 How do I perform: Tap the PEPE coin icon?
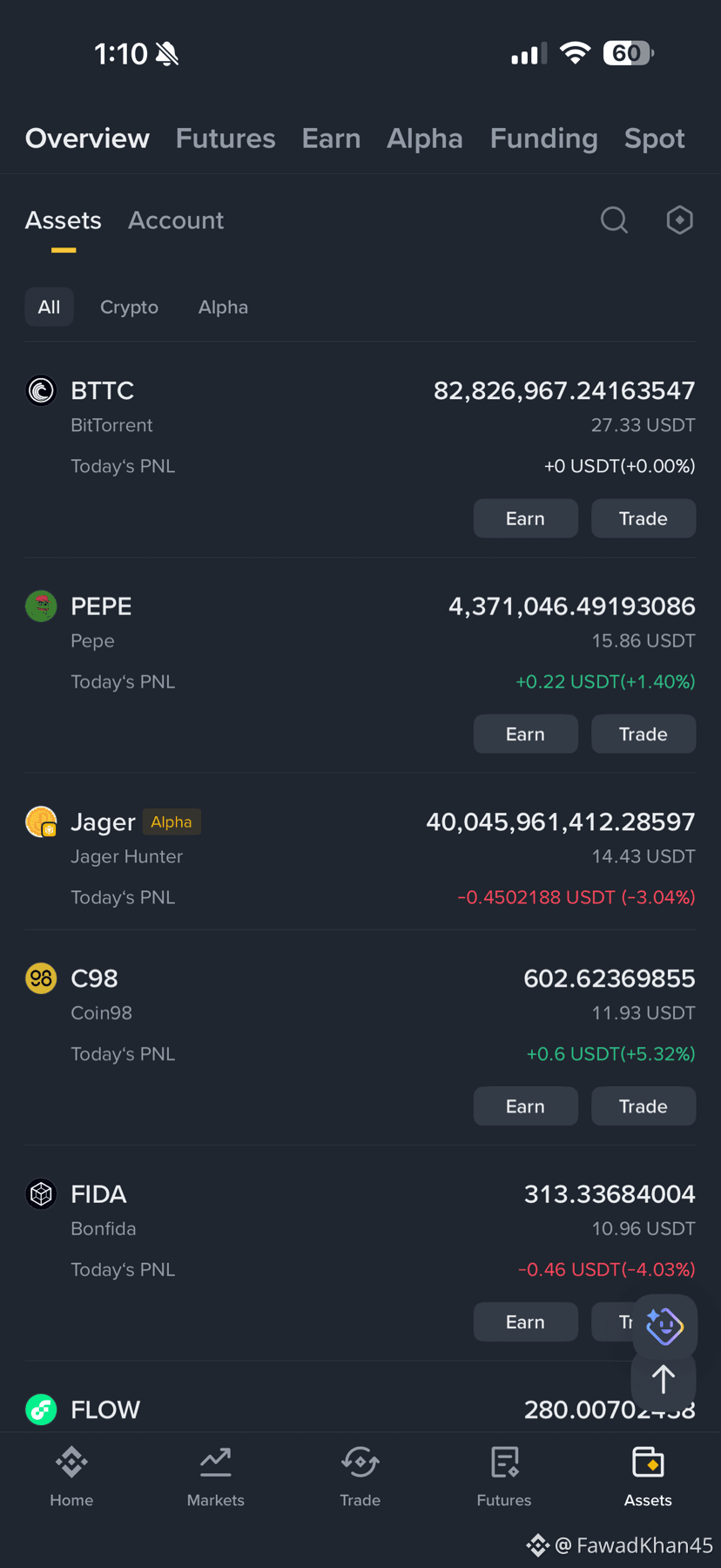[x=41, y=605]
